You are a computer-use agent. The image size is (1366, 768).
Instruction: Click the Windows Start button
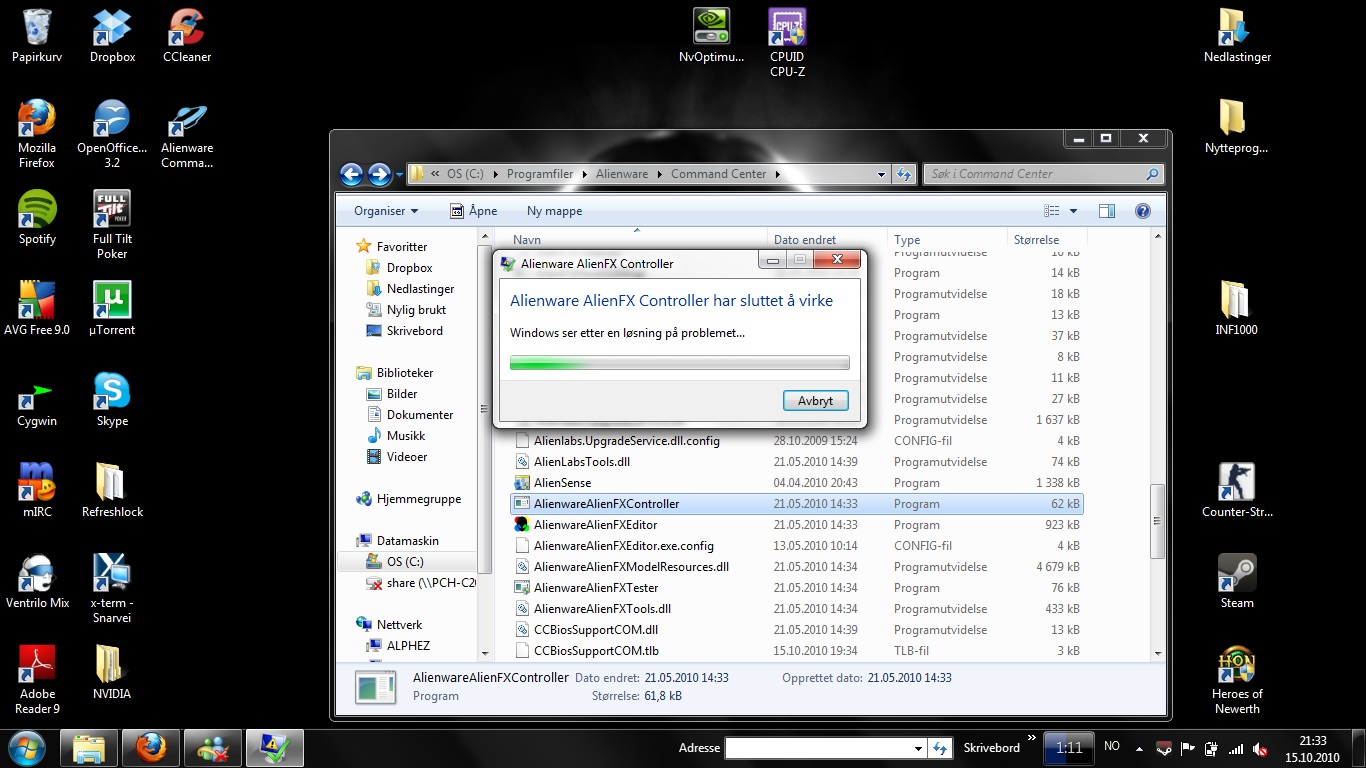tap(26, 748)
